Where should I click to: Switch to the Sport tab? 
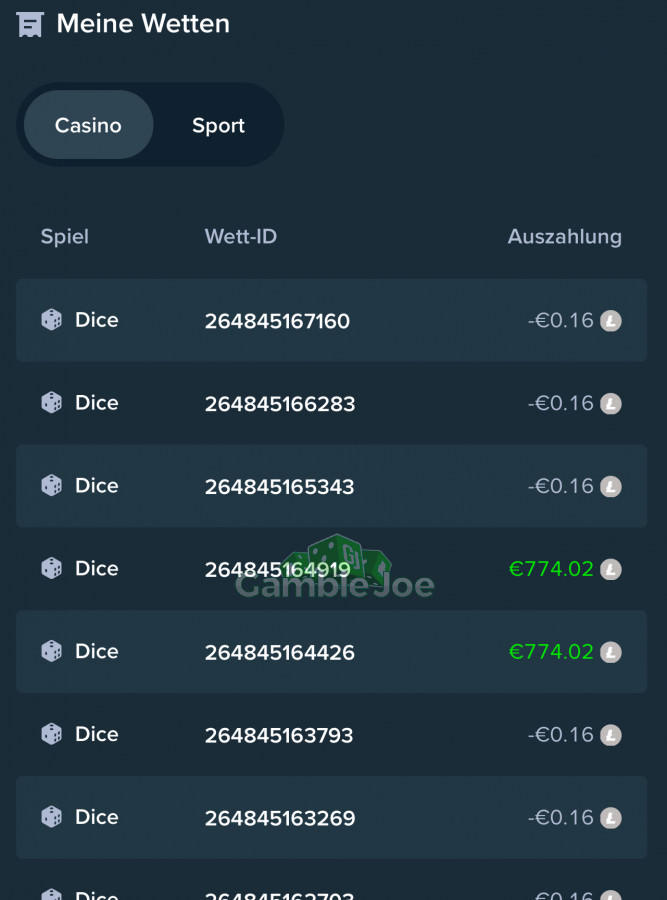tap(218, 125)
